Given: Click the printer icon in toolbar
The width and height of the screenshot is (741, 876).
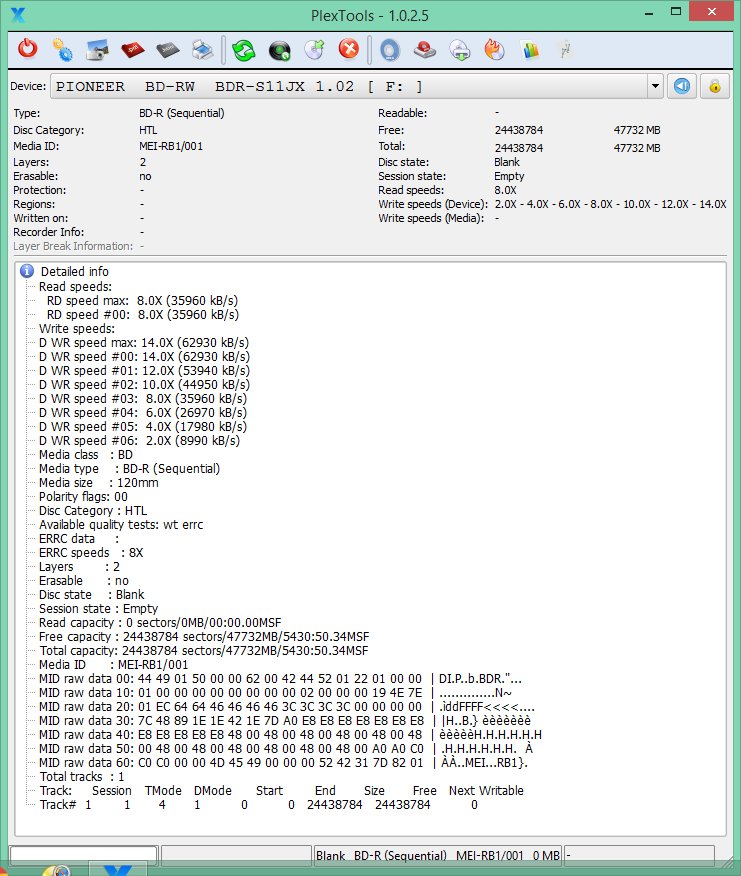Looking at the screenshot, I should click(x=201, y=49).
